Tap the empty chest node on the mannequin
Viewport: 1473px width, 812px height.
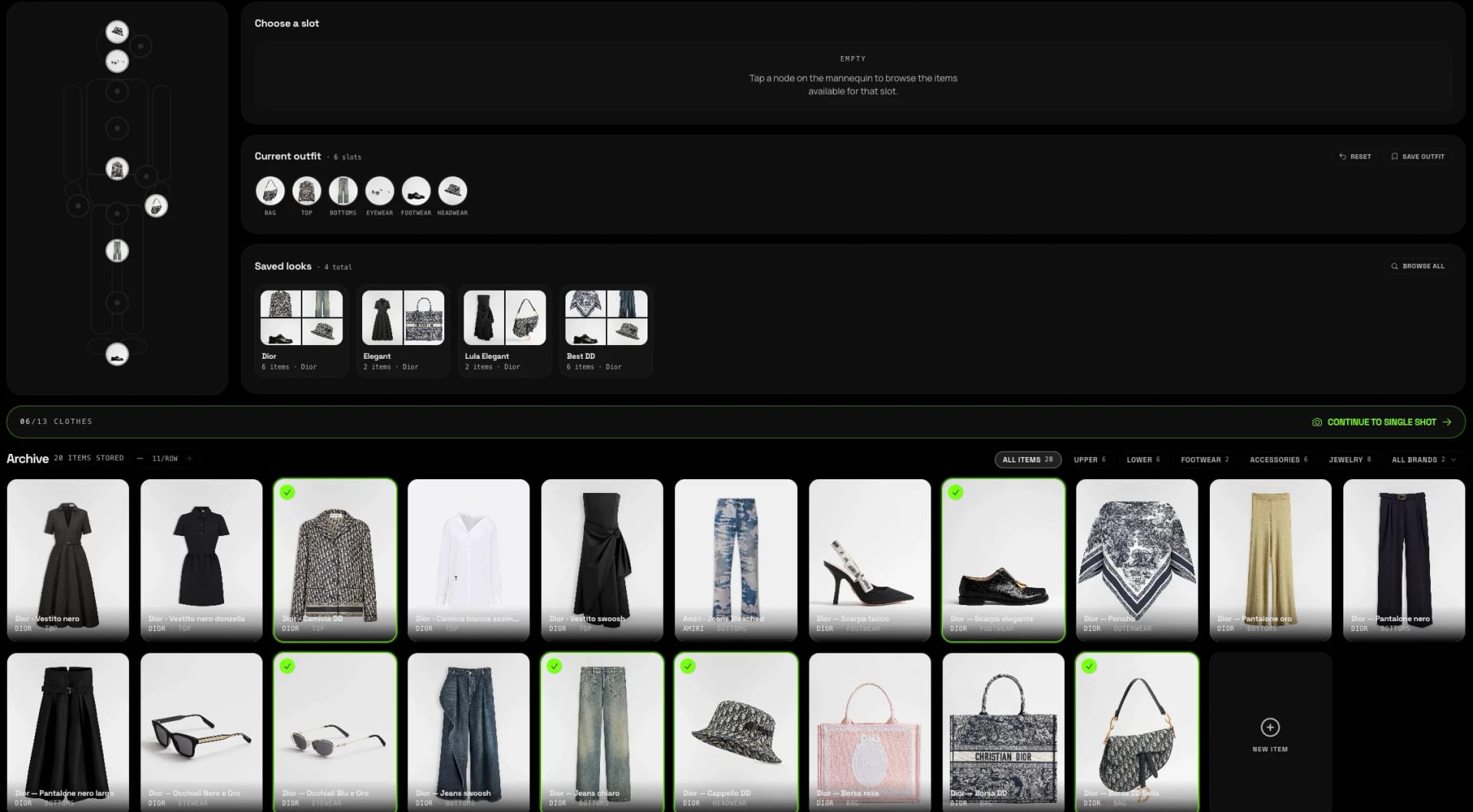point(117,91)
